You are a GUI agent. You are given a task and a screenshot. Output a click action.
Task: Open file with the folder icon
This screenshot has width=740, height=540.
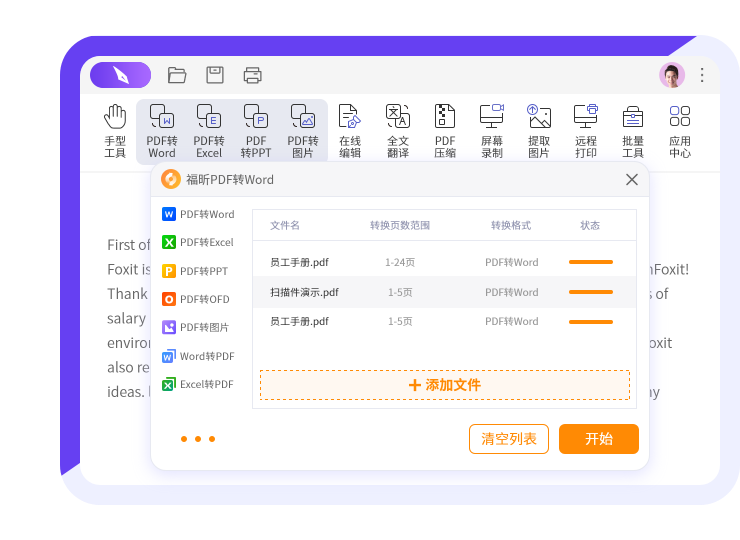tap(177, 75)
